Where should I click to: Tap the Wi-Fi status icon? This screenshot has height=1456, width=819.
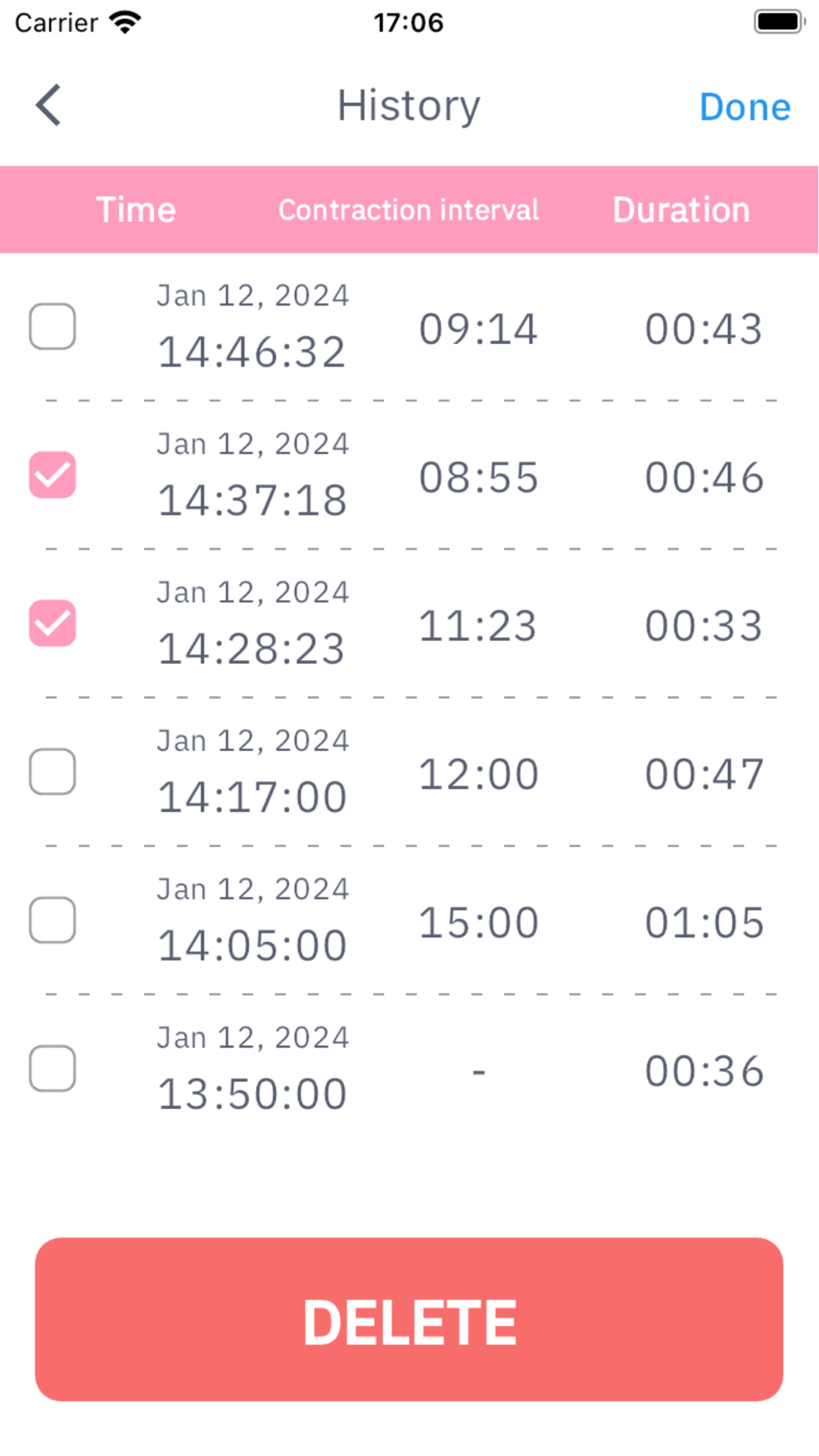pos(125,22)
